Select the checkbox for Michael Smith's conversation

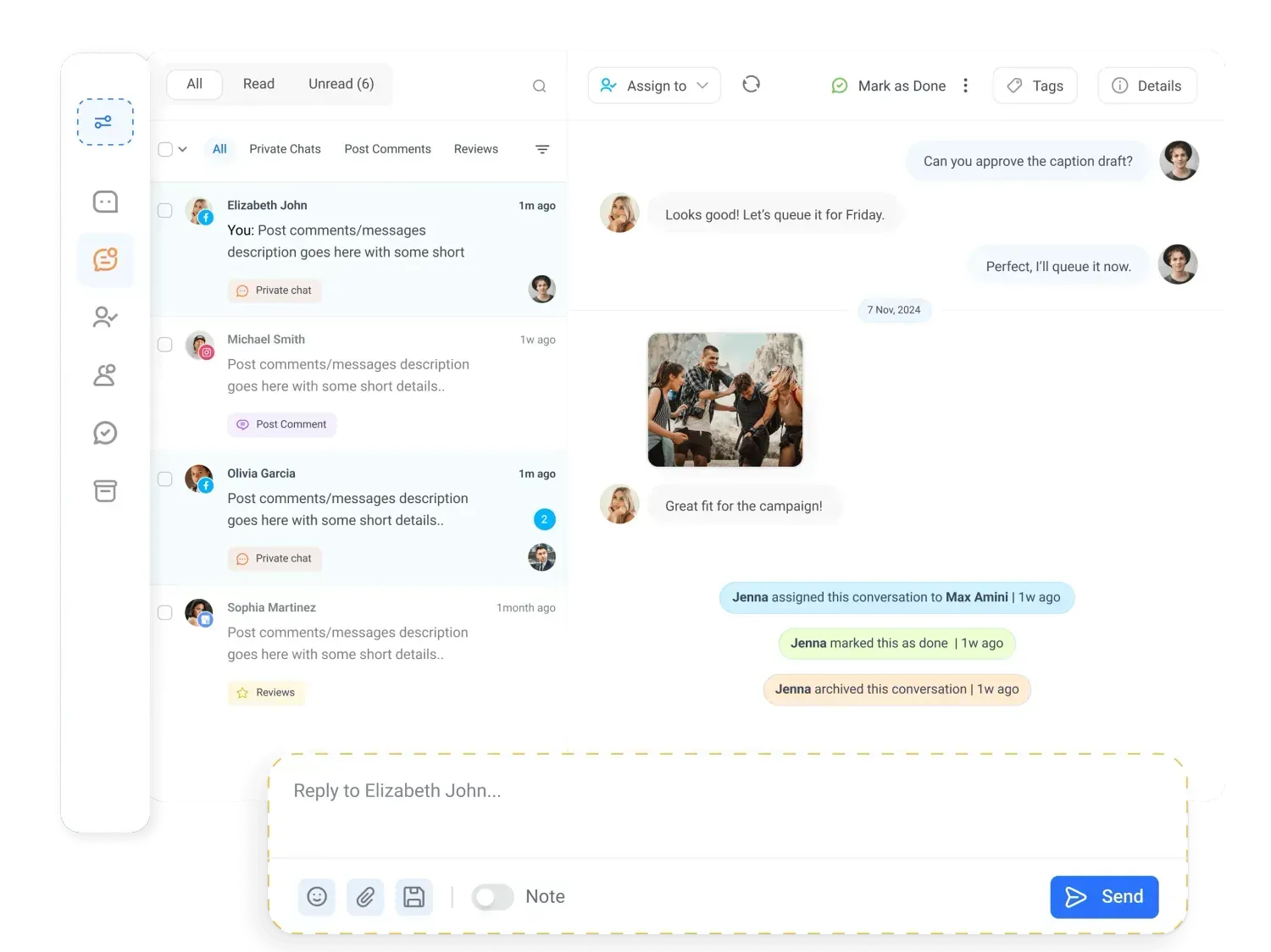point(165,345)
